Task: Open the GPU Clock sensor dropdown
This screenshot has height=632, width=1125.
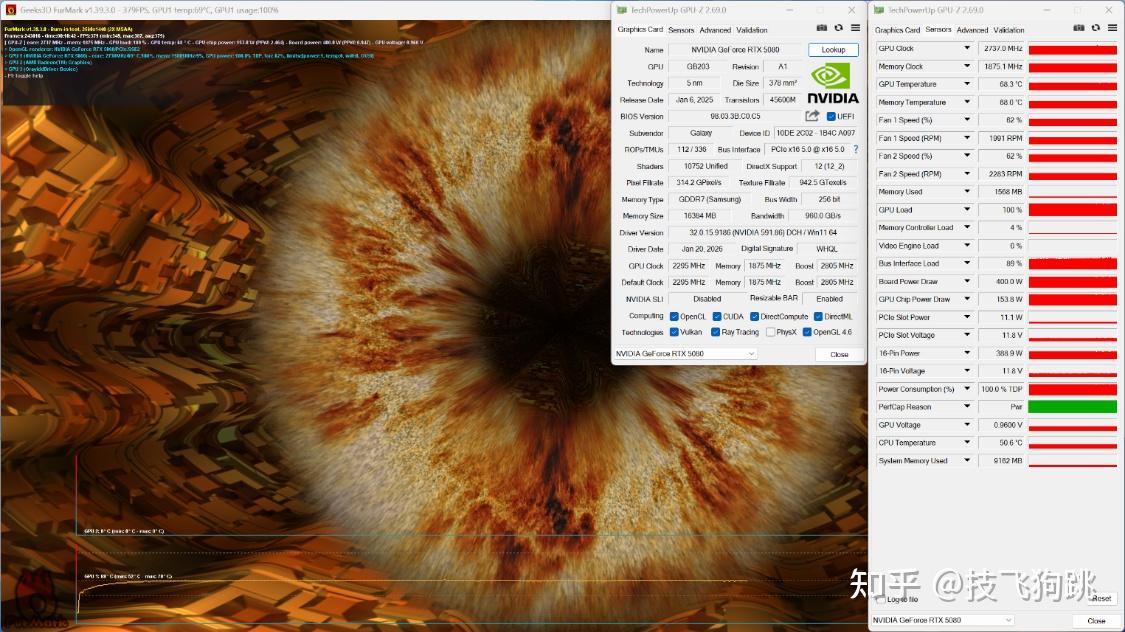Action: (x=966, y=48)
